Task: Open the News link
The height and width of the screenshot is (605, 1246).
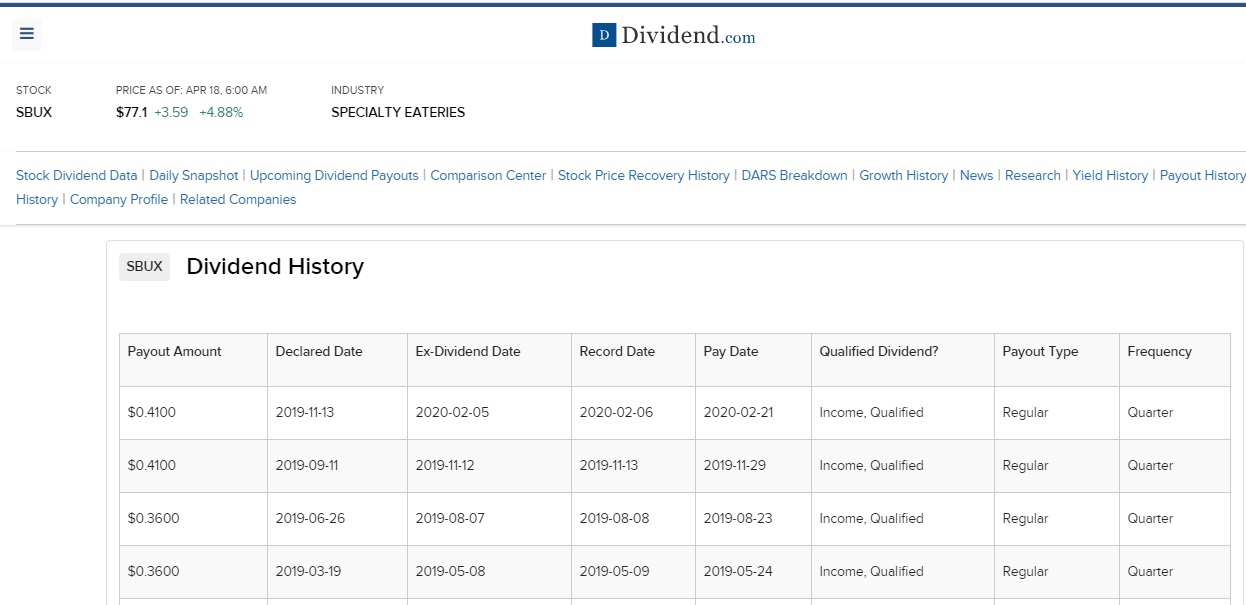Action: pos(977,175)
